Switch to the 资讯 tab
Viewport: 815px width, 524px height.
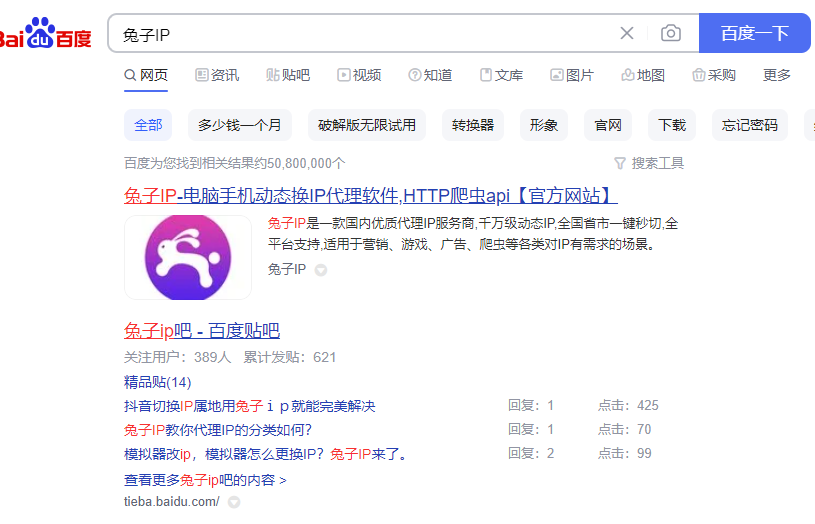tap(217, 75)
